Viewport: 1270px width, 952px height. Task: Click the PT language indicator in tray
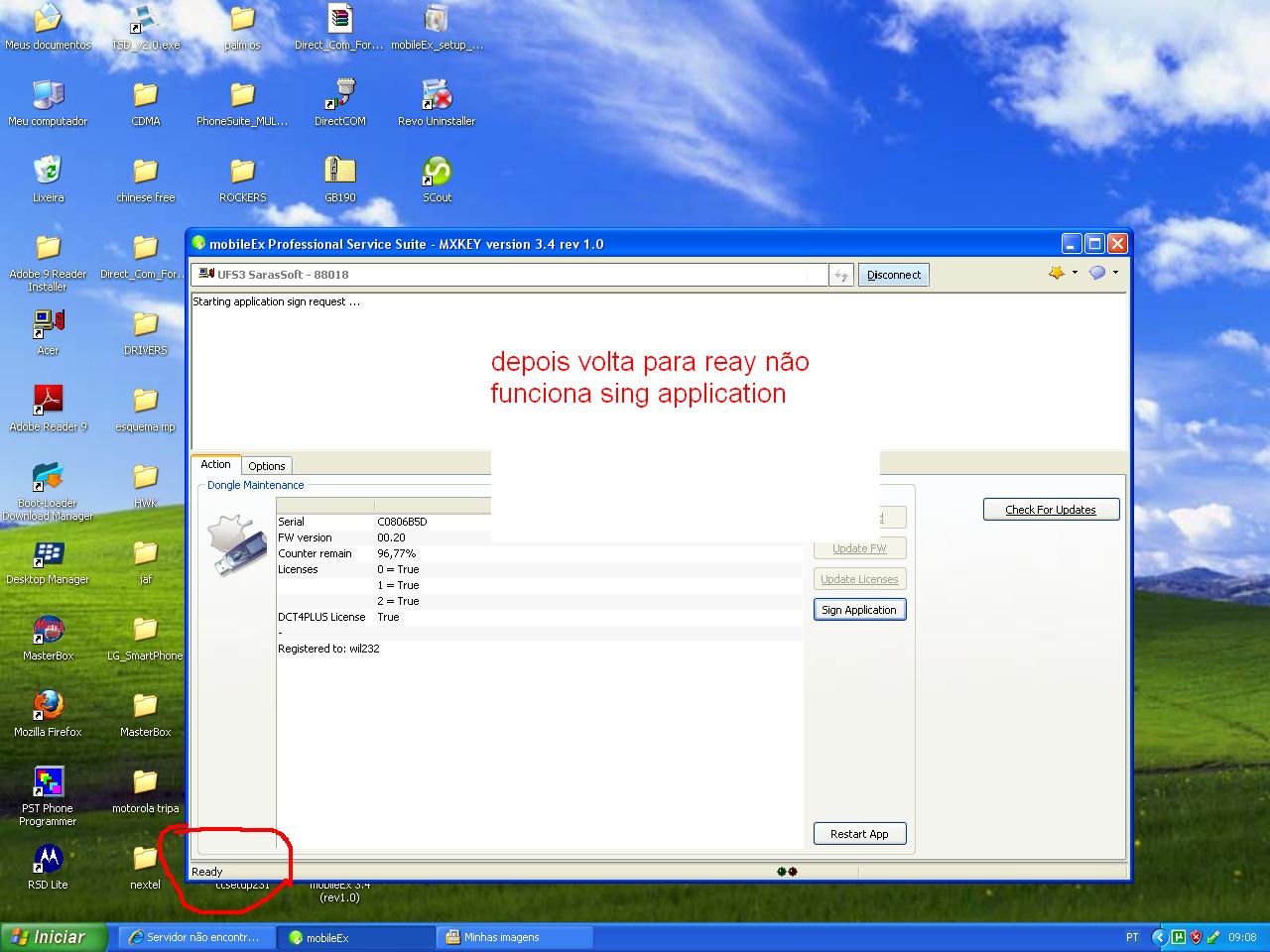1132,937
